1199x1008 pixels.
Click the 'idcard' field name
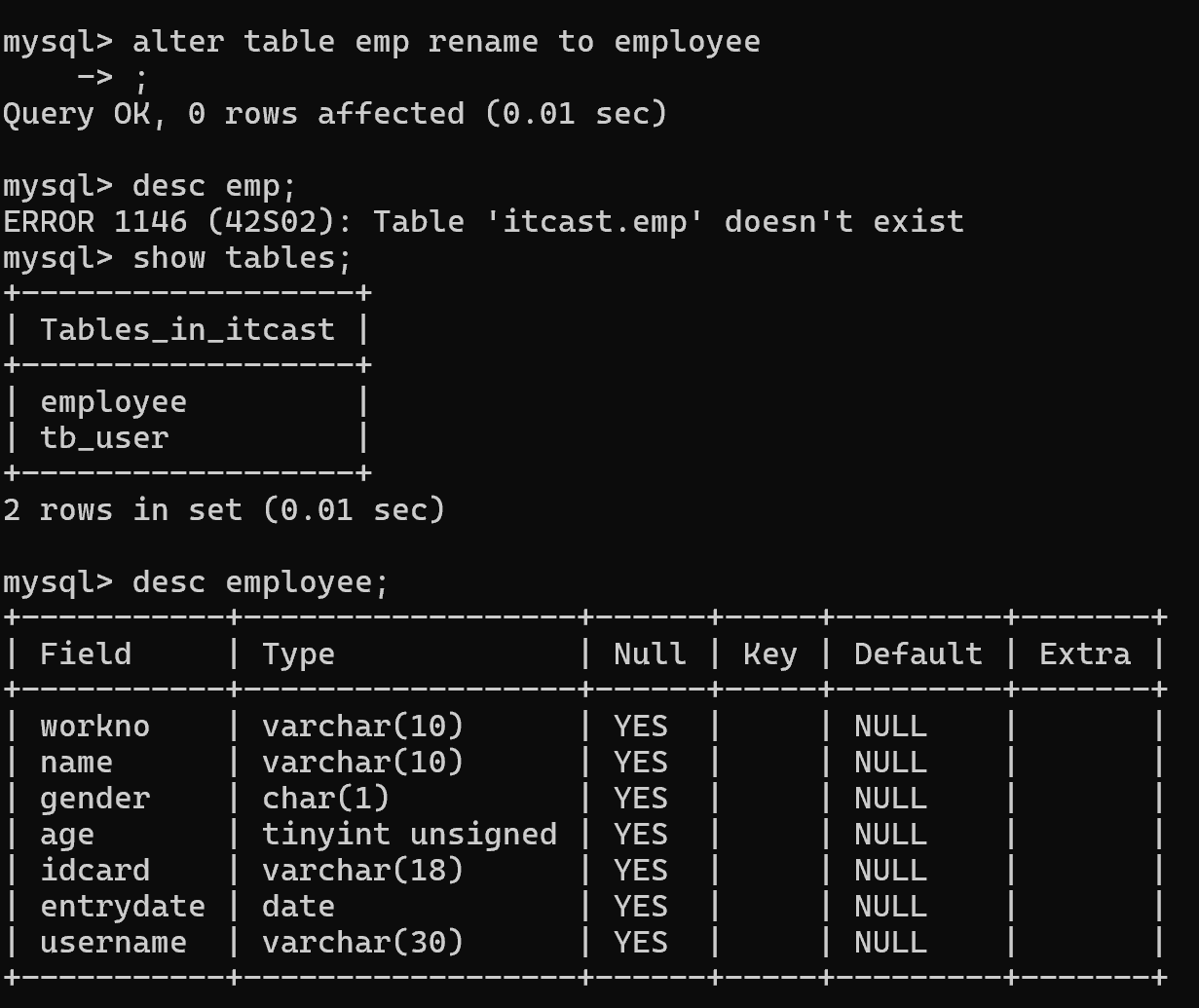(x=94, y=870)
